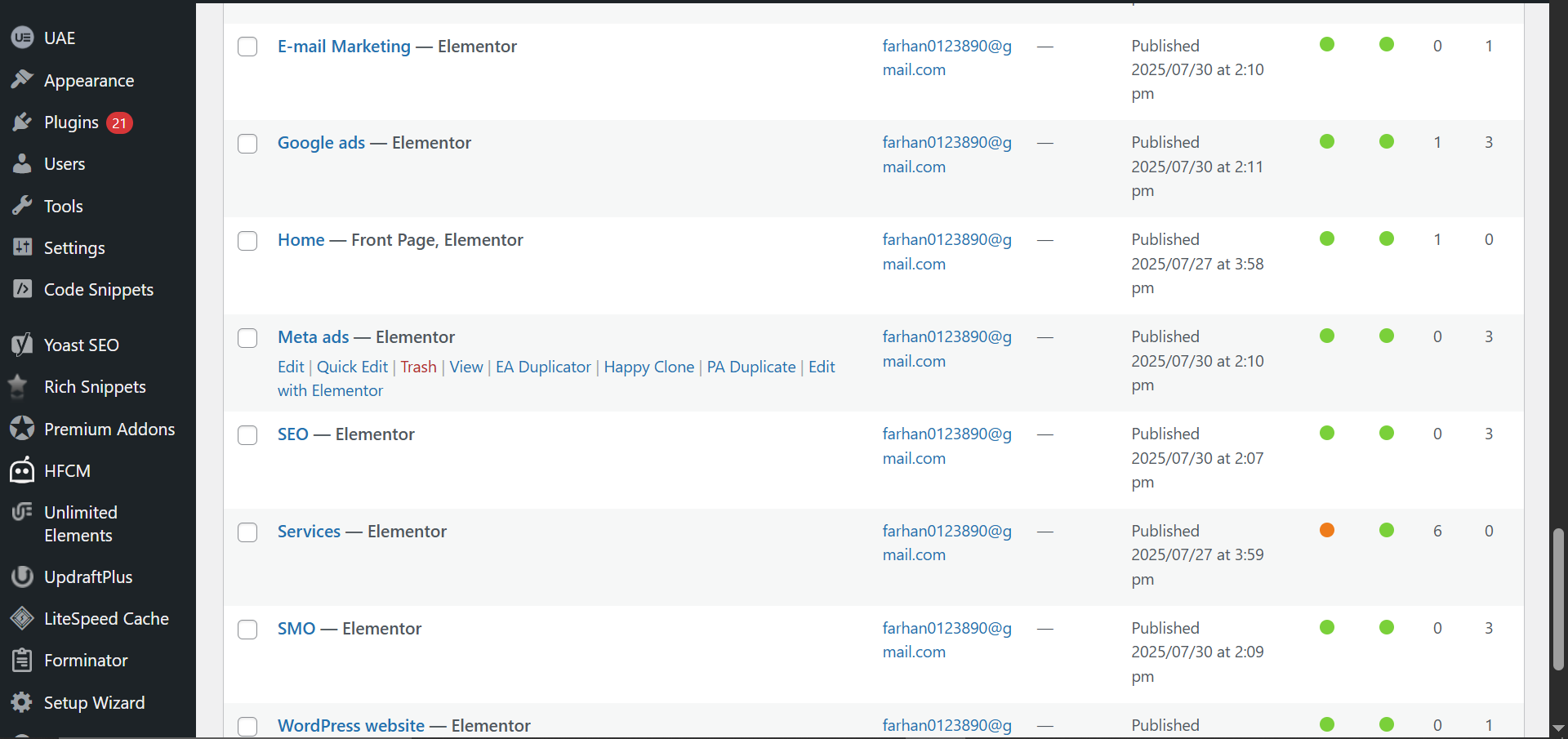
Task: Click the Rich Snippets star icon
Action: 17,386
